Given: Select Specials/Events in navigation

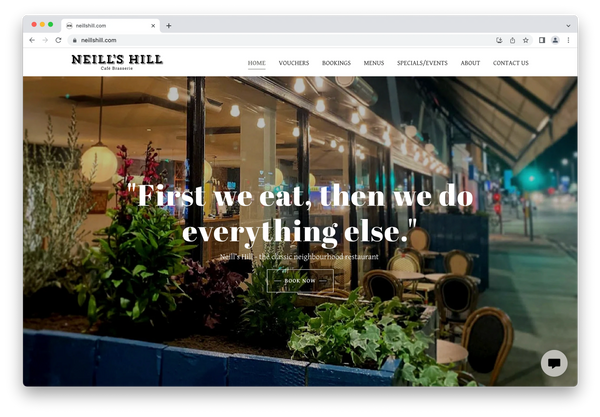Looking at the screenshot, I should point(422,63).
